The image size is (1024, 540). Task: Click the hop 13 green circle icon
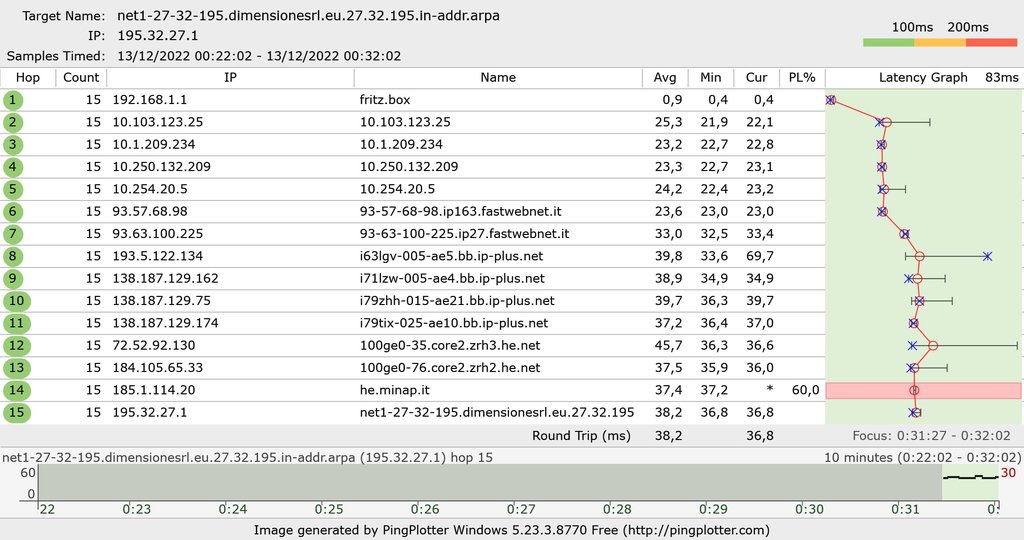[x=16, y=368]
